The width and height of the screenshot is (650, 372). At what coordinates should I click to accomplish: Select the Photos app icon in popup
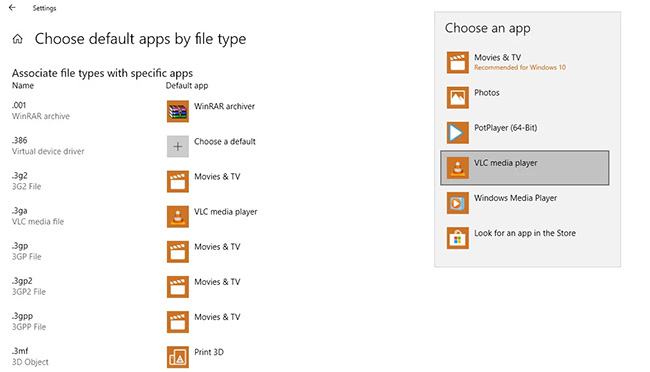tap(458, 97)
